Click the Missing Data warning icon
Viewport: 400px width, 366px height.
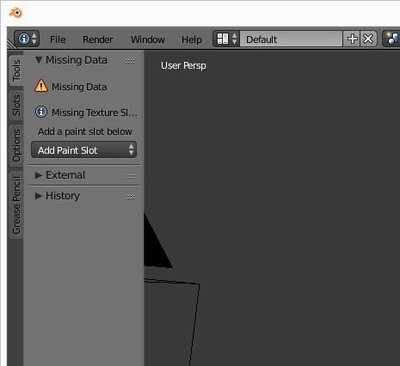point(41,86)
